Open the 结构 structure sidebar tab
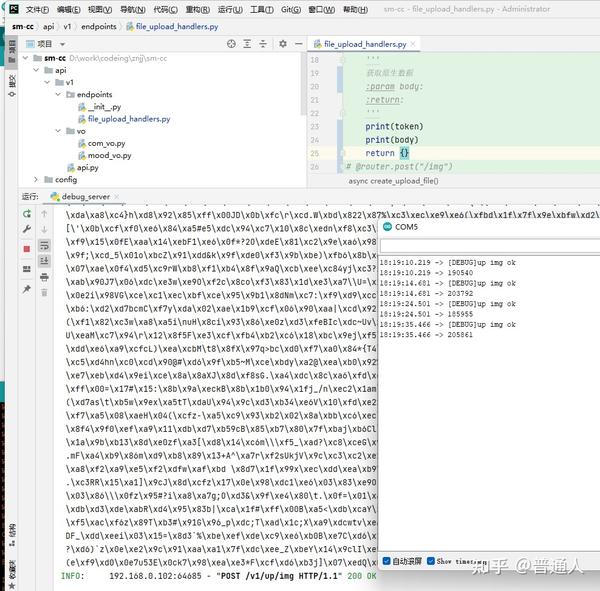This screenshot has width=600, height=591. 12,535
